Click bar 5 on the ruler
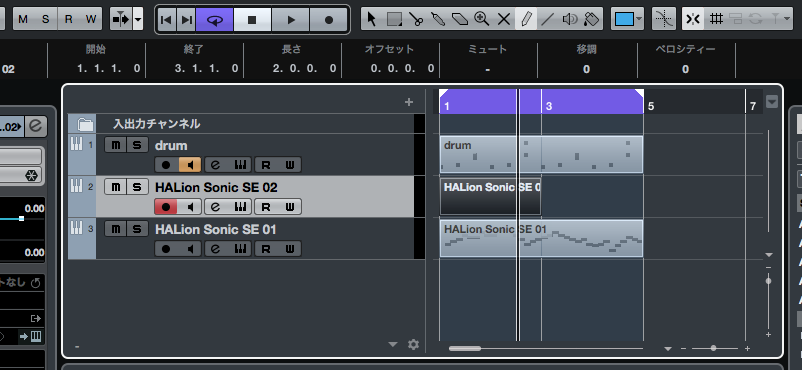This screenshot has height=370, width=802. pos(651,106)
